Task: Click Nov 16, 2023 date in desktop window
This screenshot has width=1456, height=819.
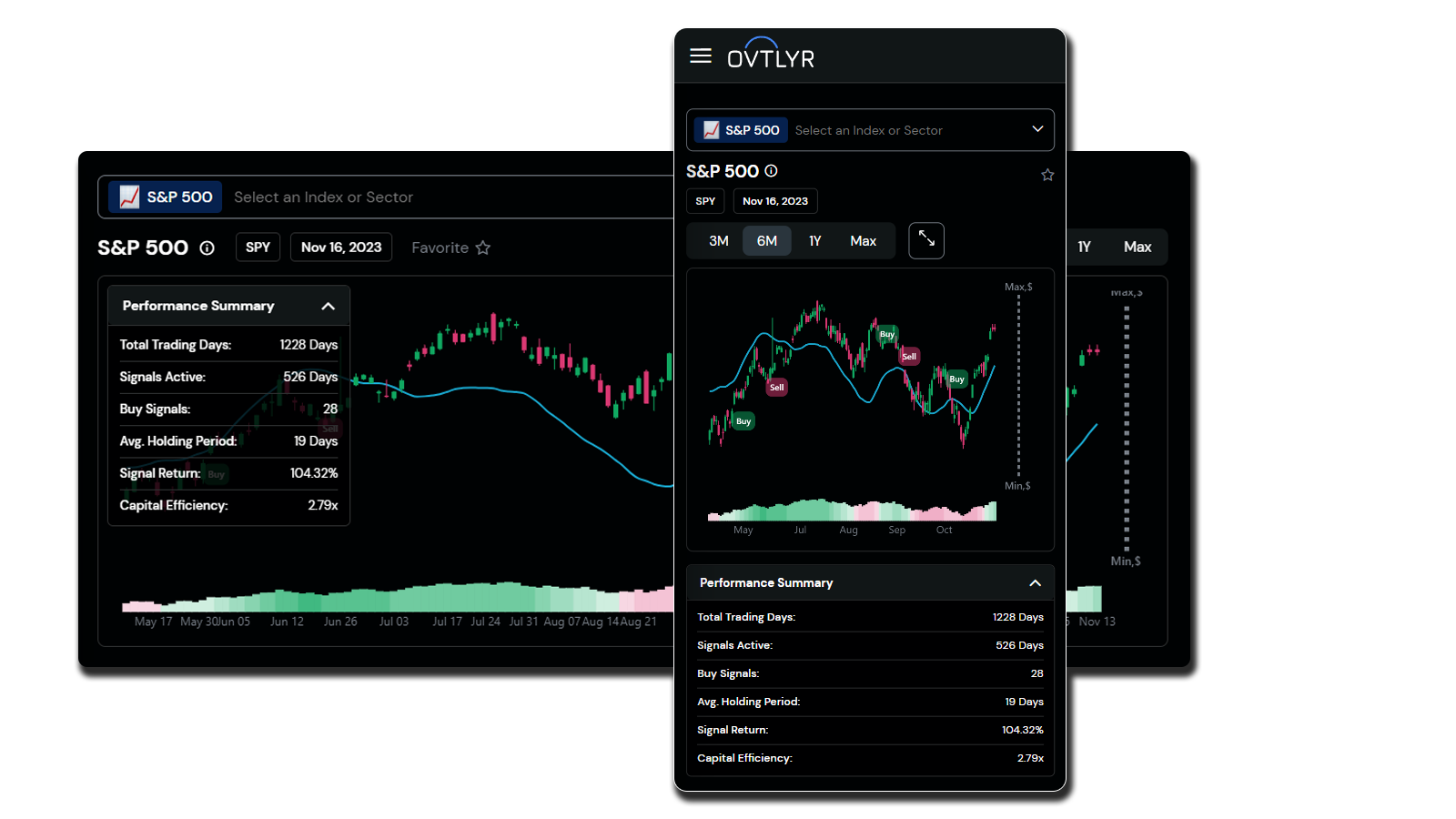Action: pyautogui.click(x=341, y=248)
